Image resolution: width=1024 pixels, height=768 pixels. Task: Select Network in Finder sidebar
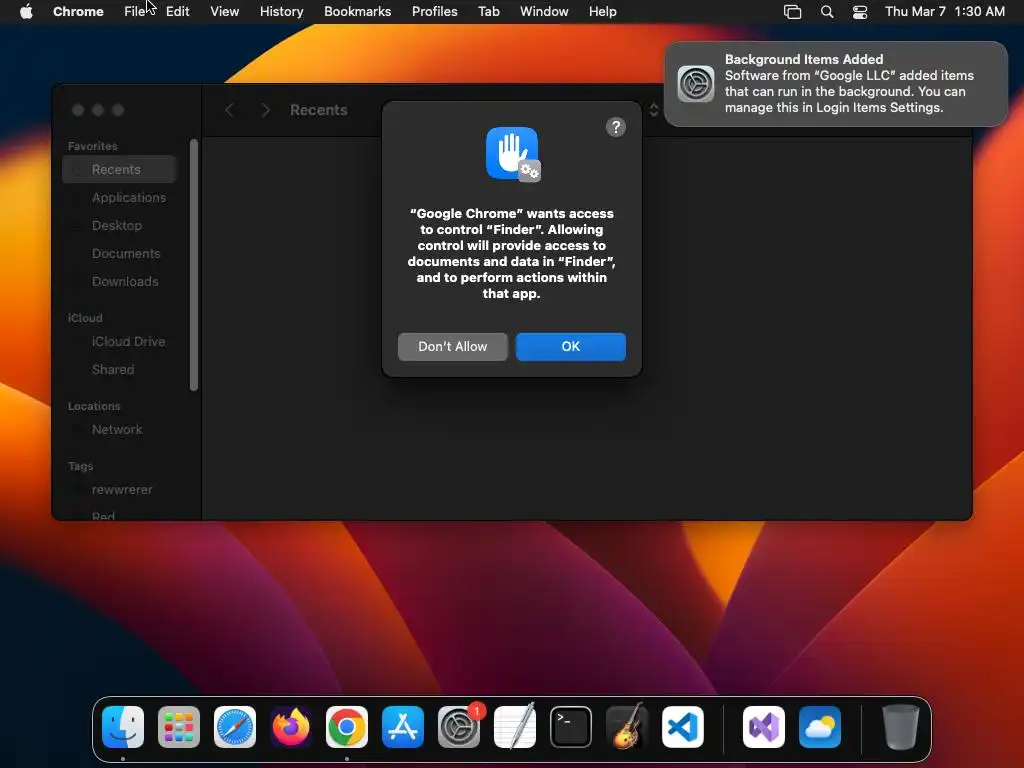pos(120,430)
